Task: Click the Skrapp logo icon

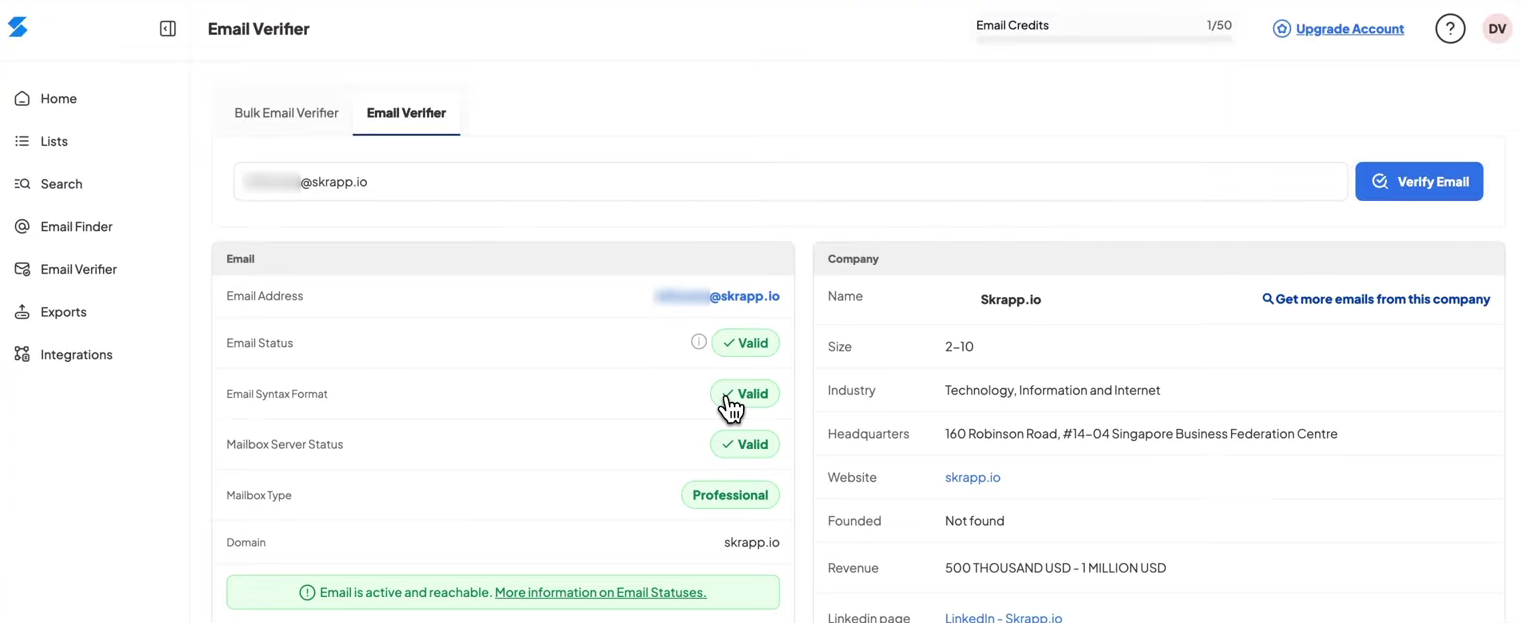Action: (18, 27)
